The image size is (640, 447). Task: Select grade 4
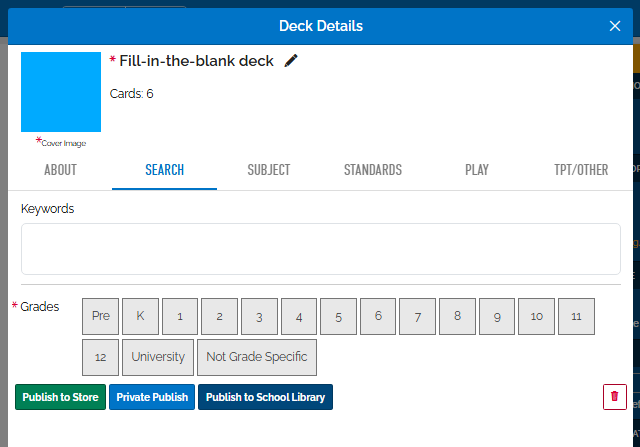pos(299,316)
